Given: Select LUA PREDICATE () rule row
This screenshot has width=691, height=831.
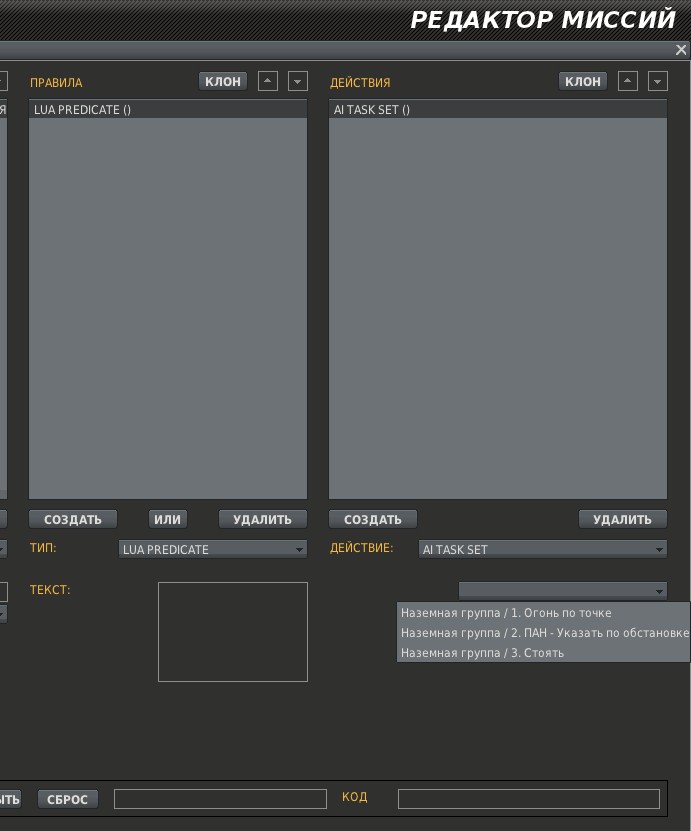Looking at the screenshot, I should 168,110.
